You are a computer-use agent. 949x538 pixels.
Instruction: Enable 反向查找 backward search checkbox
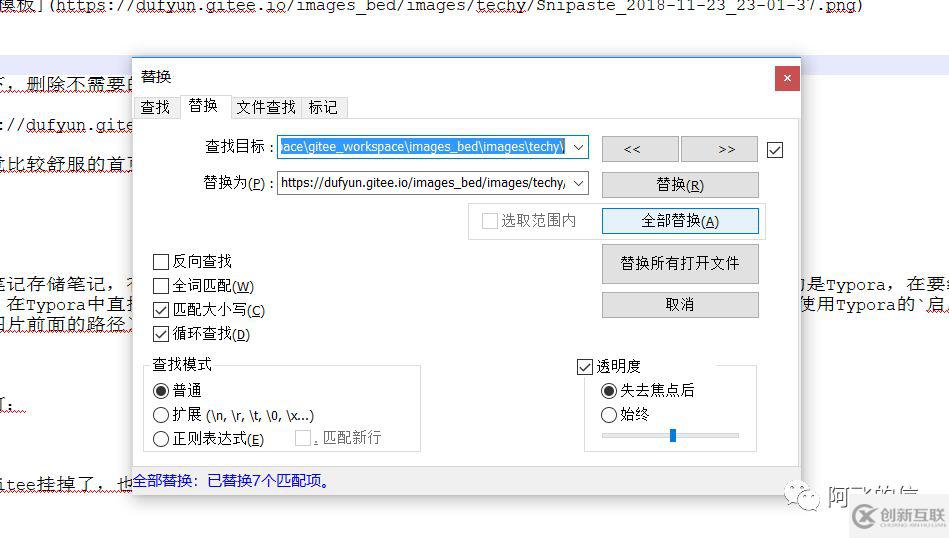pyautogui.click(x=161, y=262)
